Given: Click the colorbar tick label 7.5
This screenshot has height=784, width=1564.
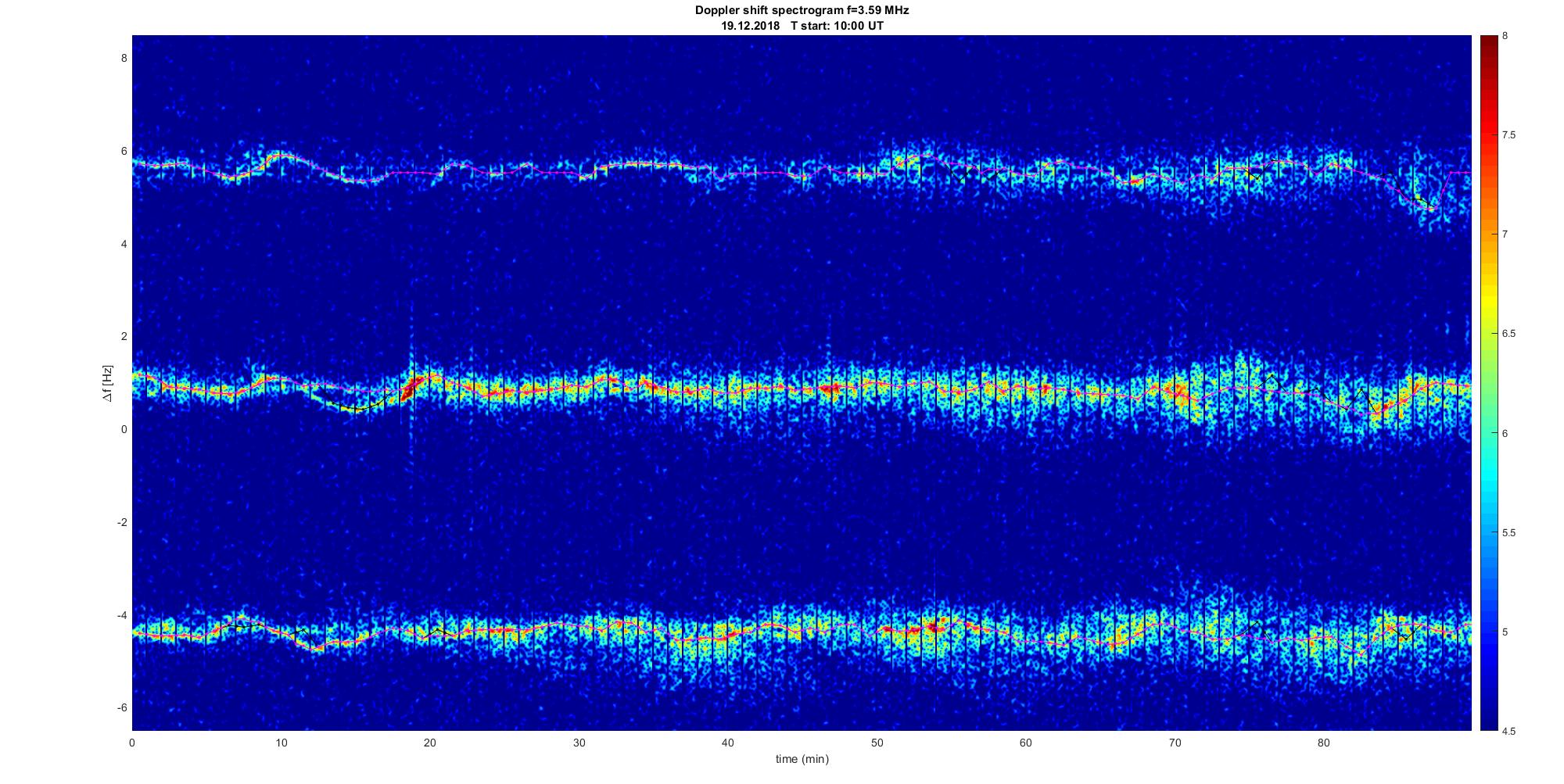Looking at the screenshot, I should [x=1509, y=135].
